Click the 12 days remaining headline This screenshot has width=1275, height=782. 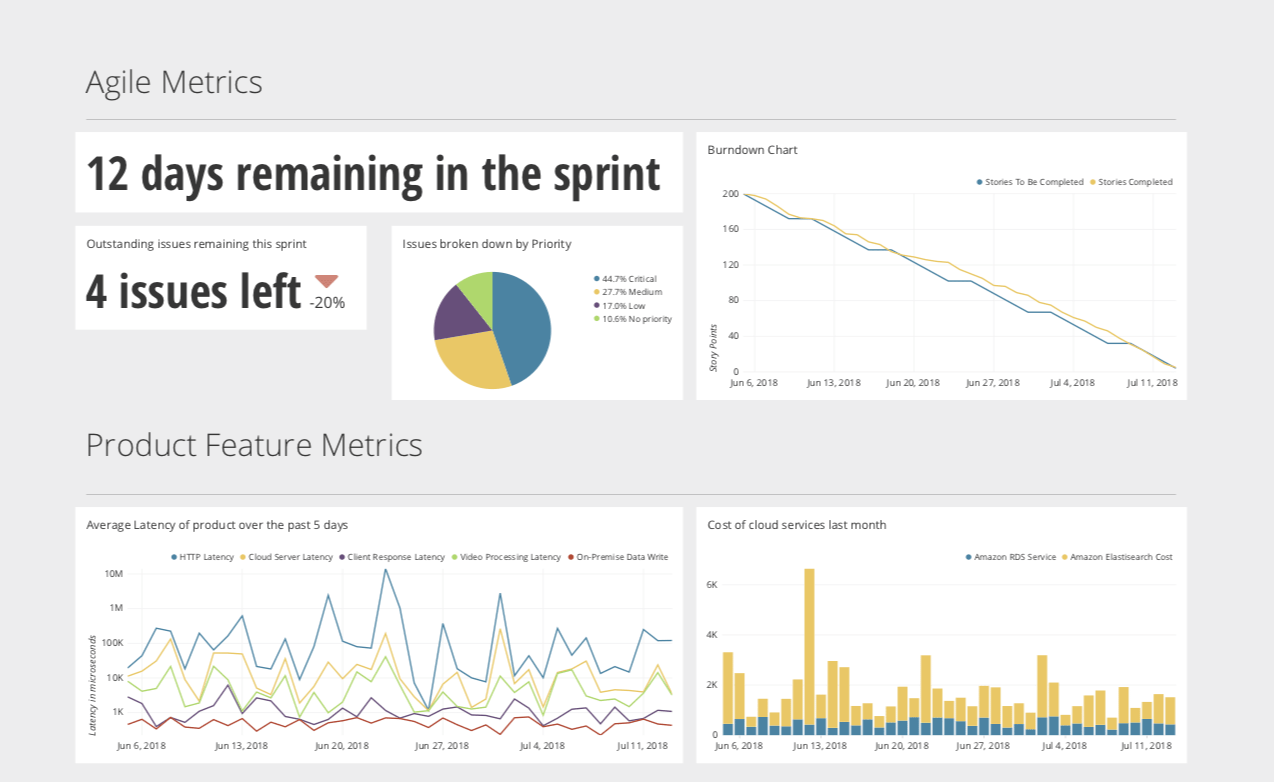click(x=372, y=173)
